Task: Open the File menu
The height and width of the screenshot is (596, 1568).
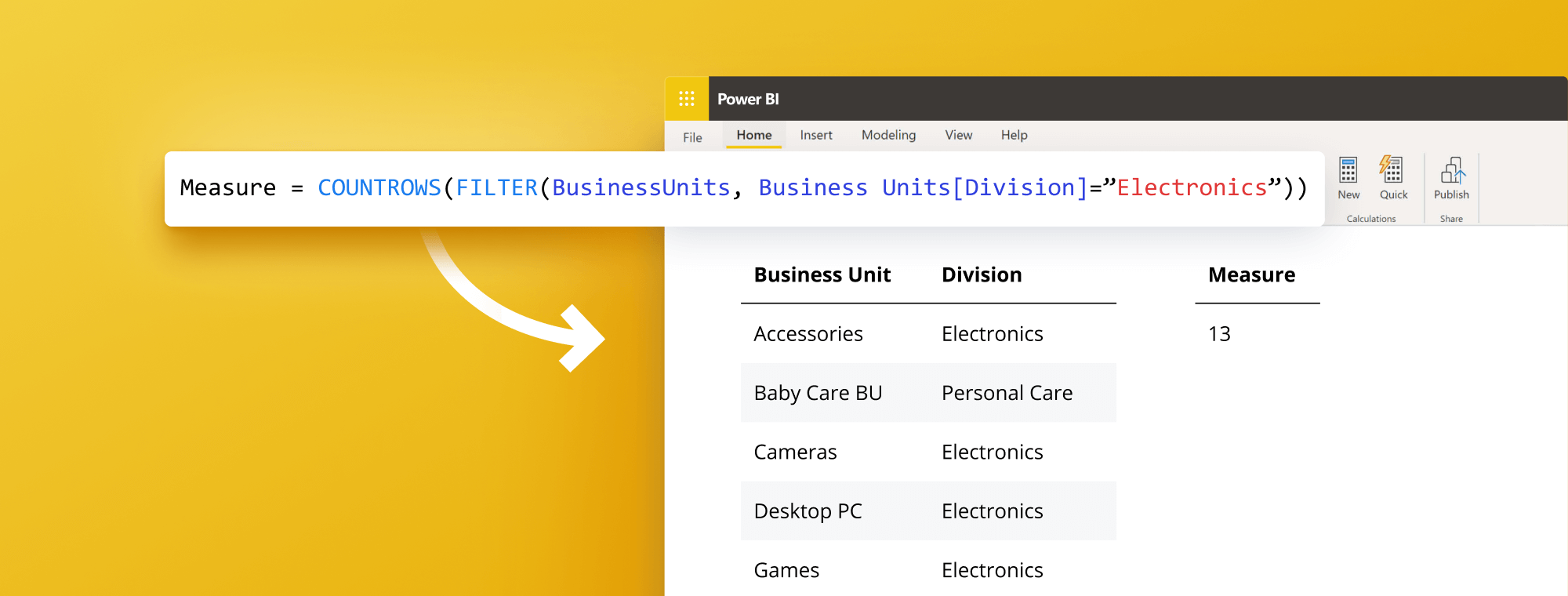Action: (x=692, y=137)
